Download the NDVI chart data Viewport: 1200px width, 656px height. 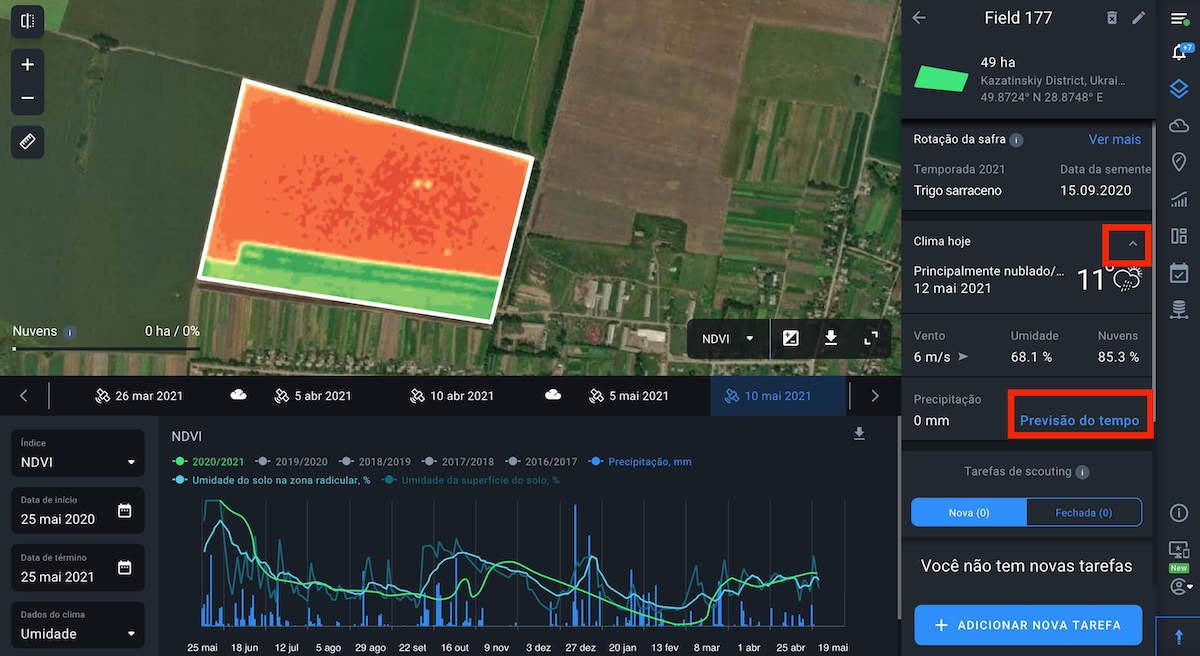click(858, 434)
